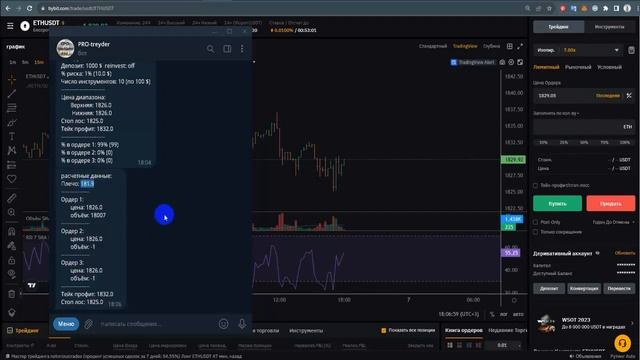Click the Transfer button
The image size is (640, 360).
click(619, 288)
